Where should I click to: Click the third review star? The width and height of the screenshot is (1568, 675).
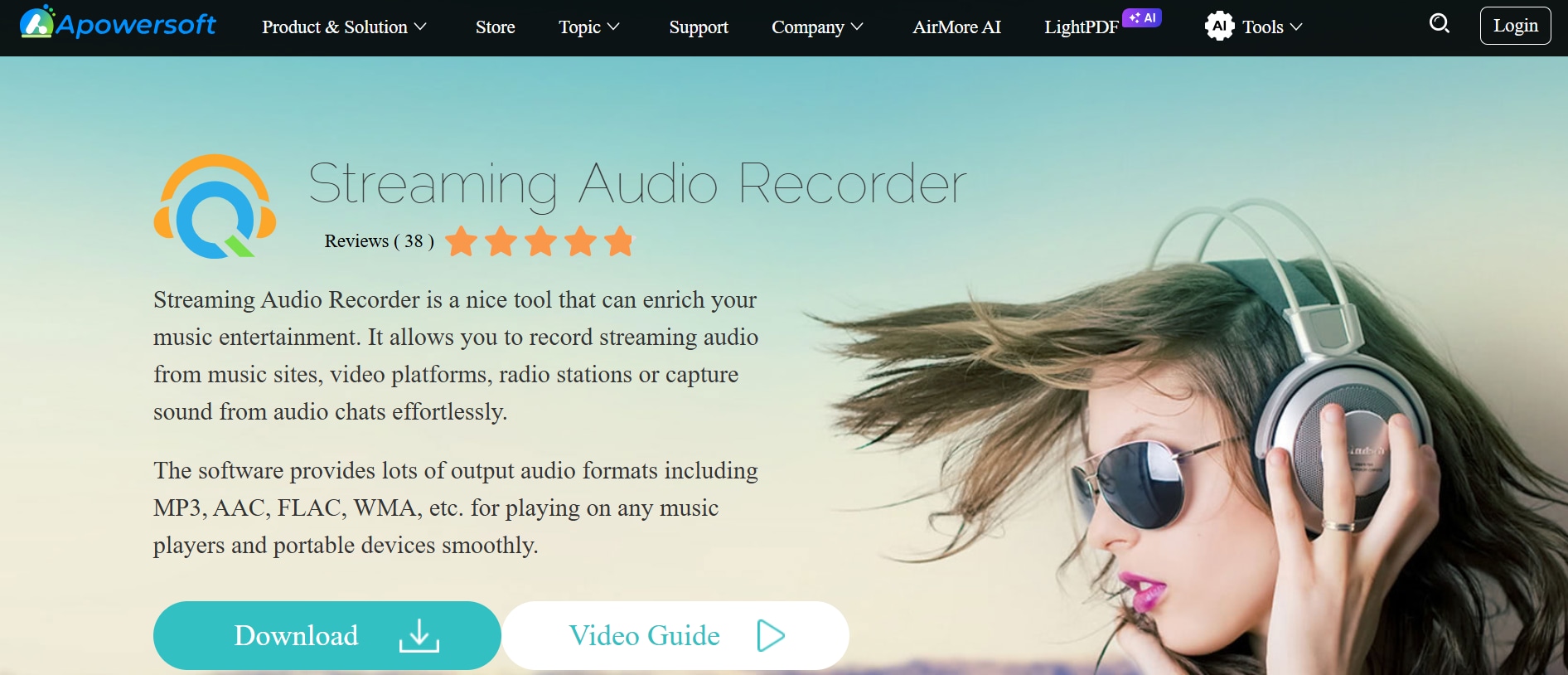tap(540, 241)
